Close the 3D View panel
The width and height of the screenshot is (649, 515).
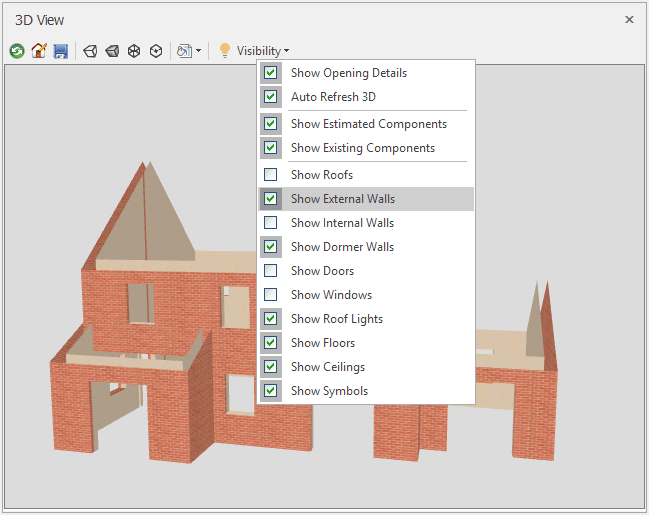click(629, 19)
